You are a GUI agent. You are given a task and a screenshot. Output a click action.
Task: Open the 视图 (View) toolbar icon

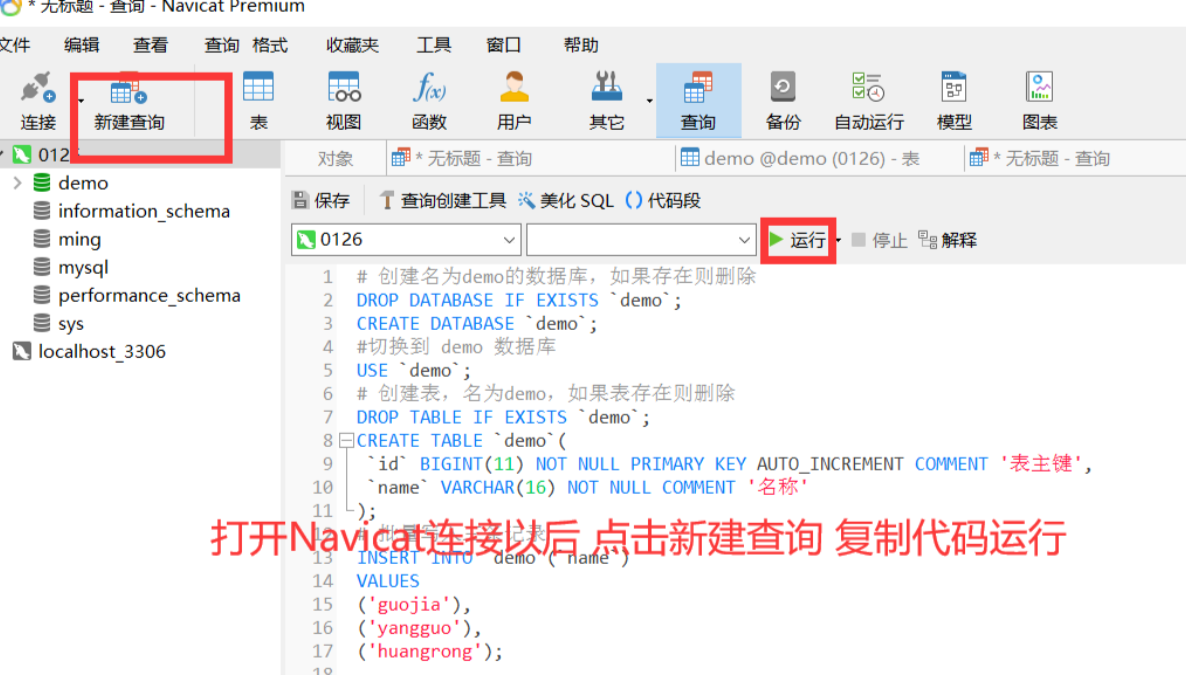(343, 101)
